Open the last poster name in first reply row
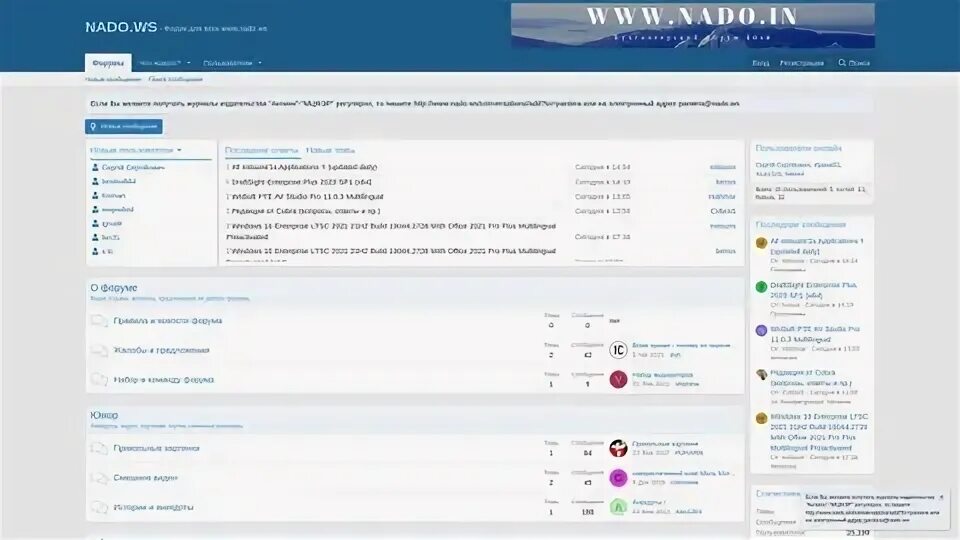This screenshot has height=540, width=960. point(722,167)
